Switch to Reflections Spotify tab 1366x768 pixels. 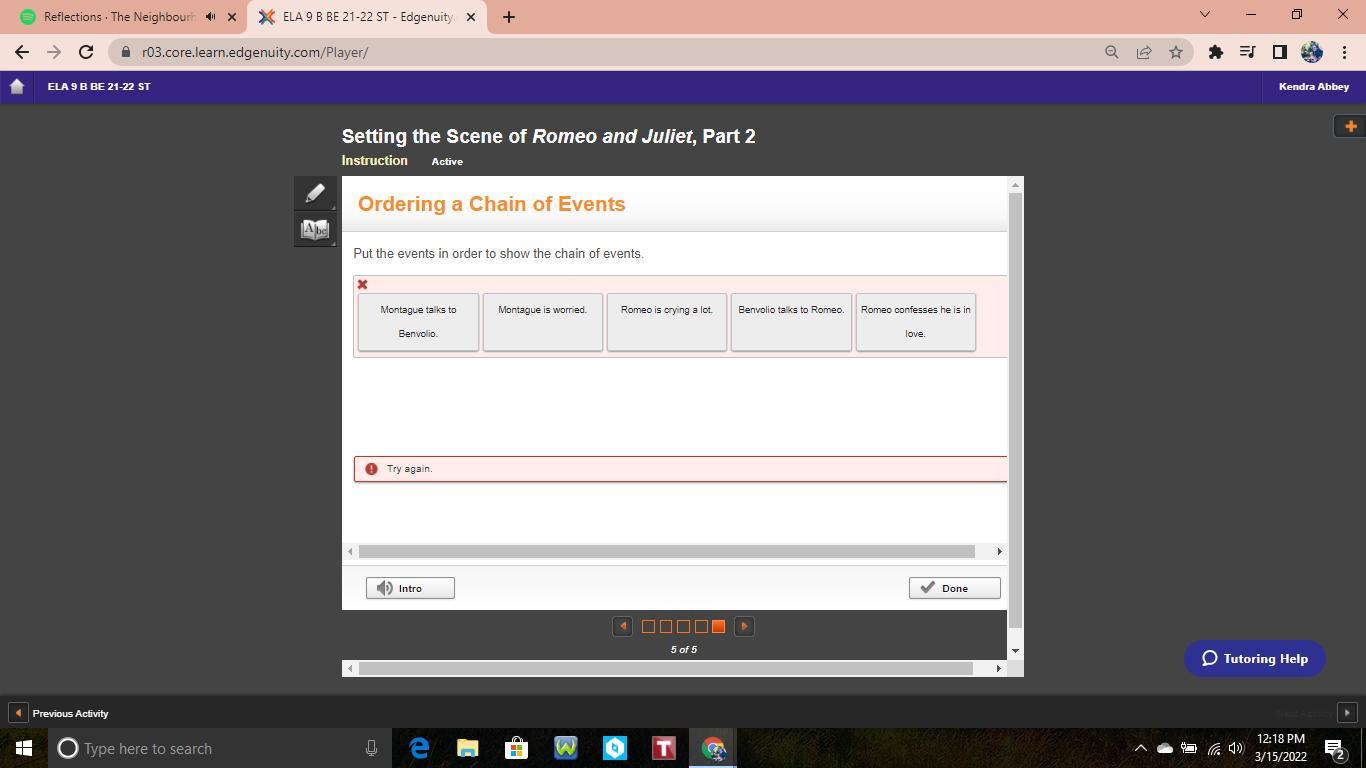[110, 17]
